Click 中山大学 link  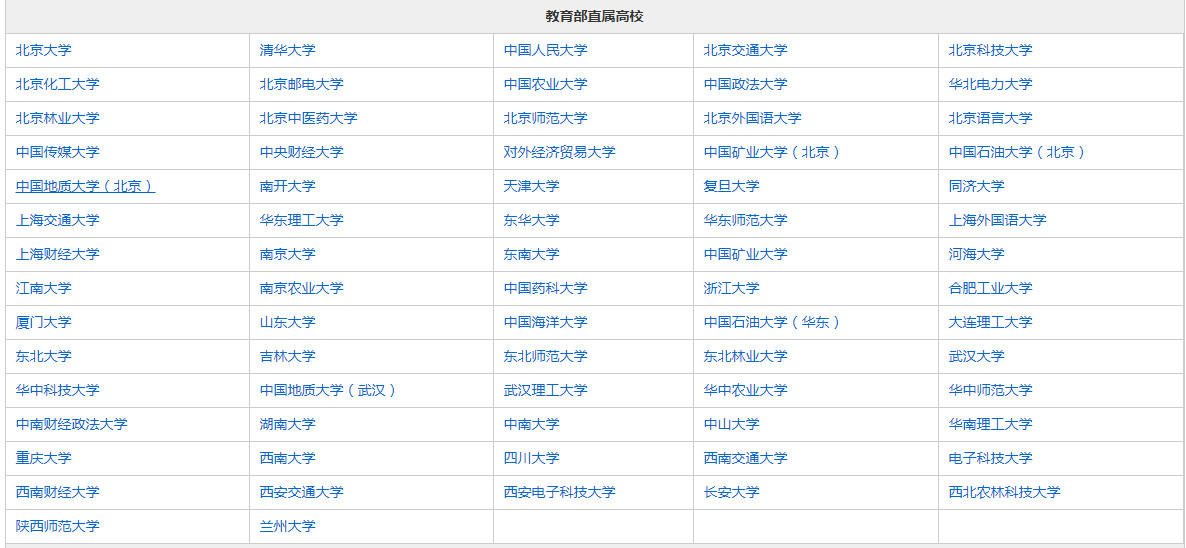click(731, 425)
